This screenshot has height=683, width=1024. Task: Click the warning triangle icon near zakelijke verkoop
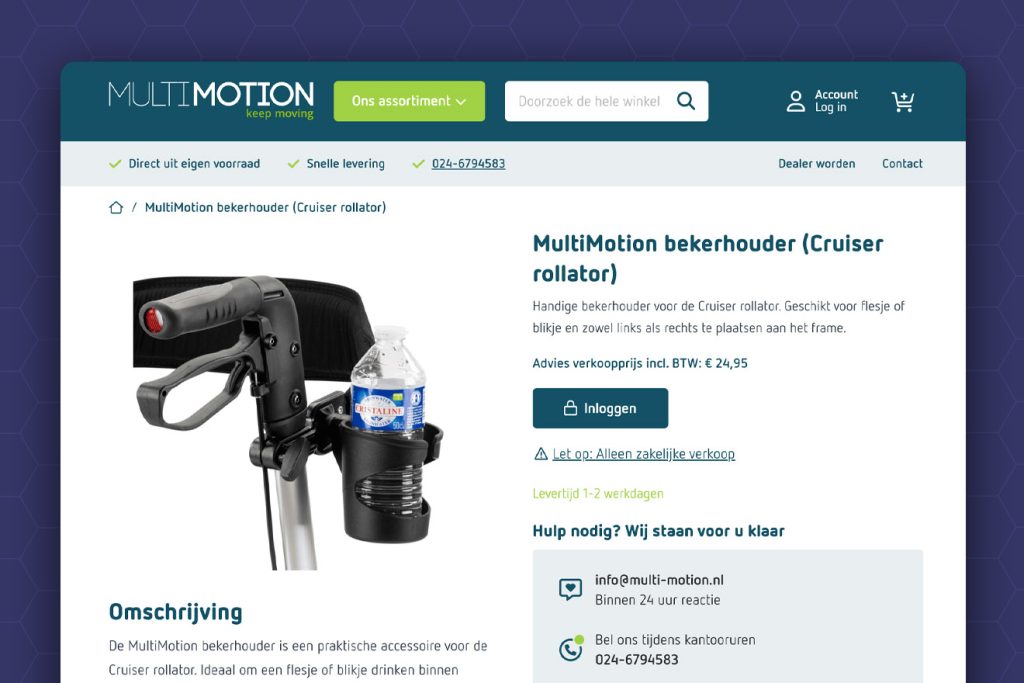pos(541,454)
